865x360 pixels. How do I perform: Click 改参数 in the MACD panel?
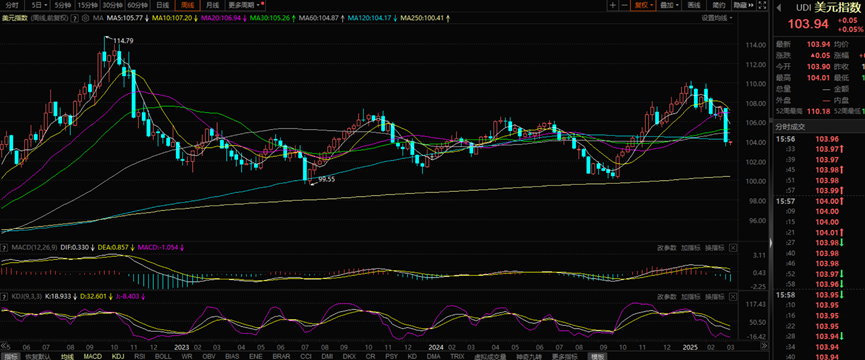pos(666,248)
